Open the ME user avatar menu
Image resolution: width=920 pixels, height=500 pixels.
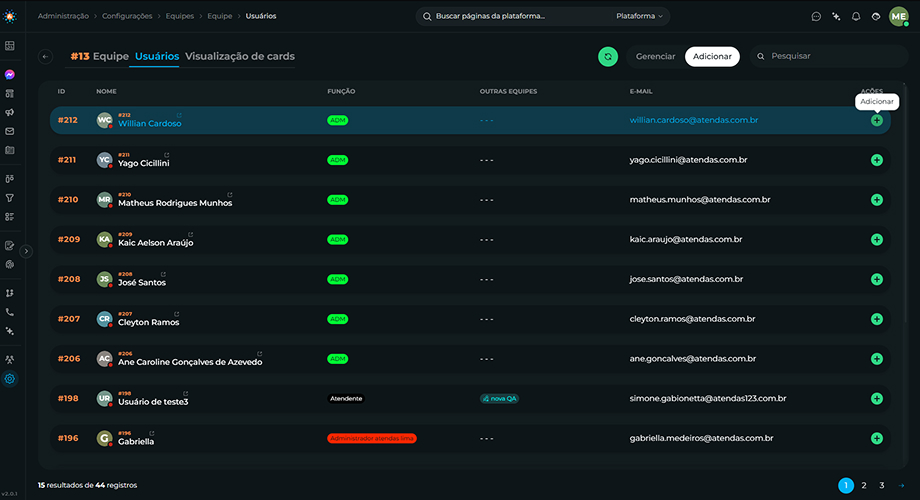(899, 16)
